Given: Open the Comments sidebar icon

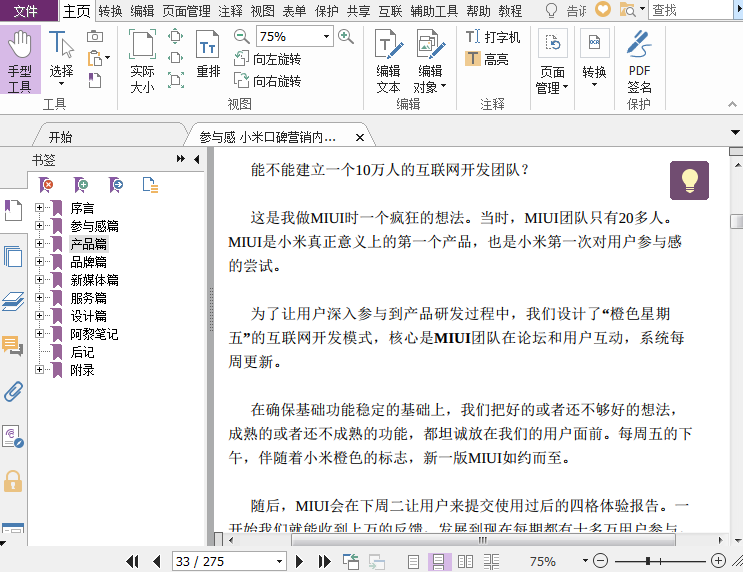Looking at the screenshot, I should pyautogui.click(x=13, y=346).
